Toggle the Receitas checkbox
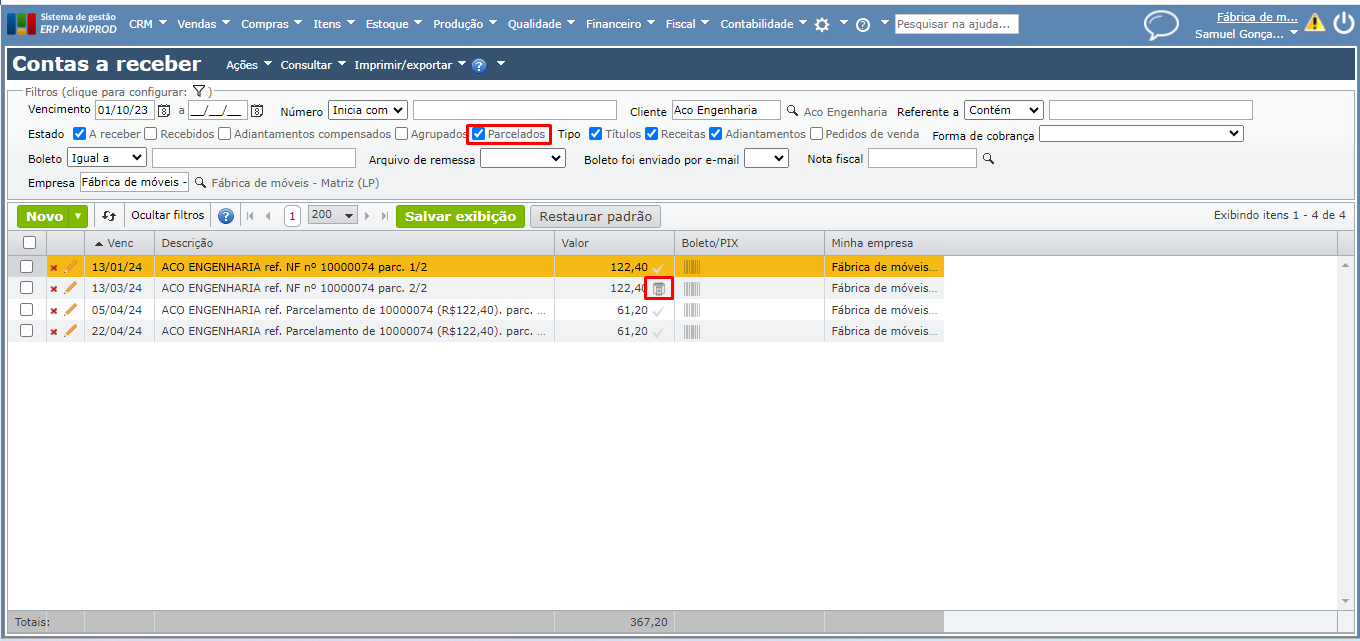 pyautogui.click(x=652, y=134)
